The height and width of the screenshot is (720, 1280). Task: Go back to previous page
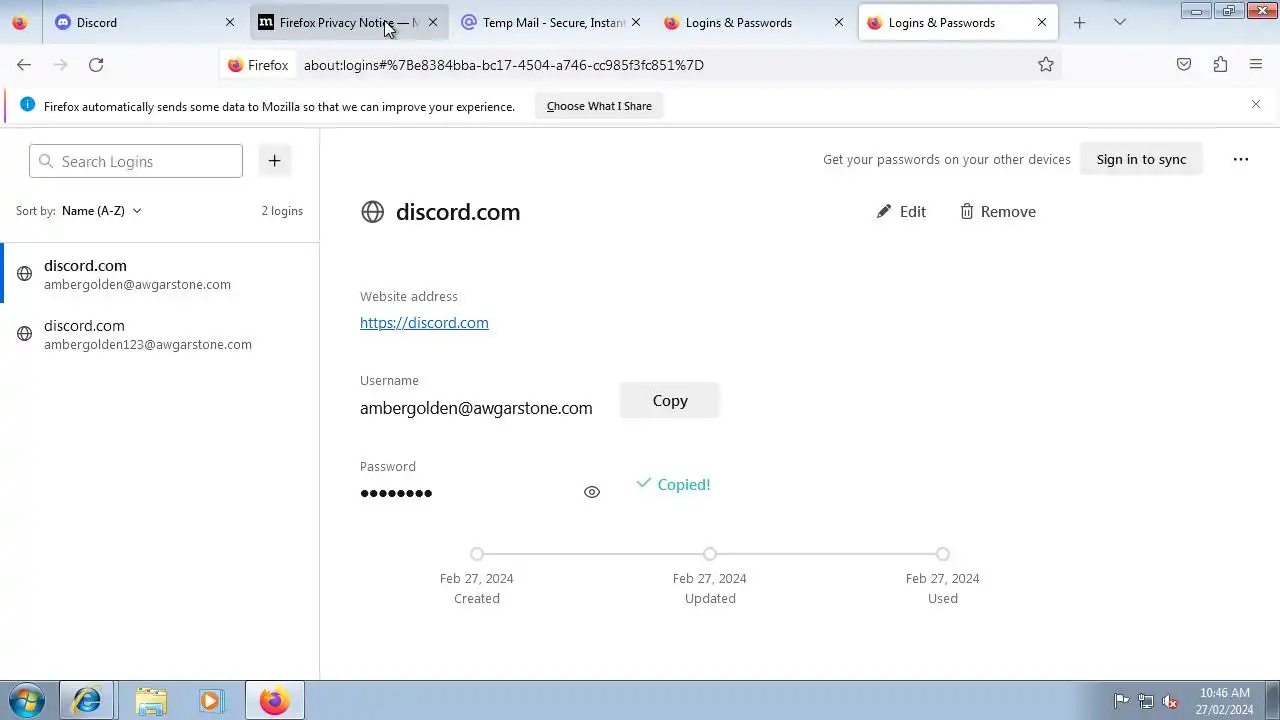click(24, 64)
